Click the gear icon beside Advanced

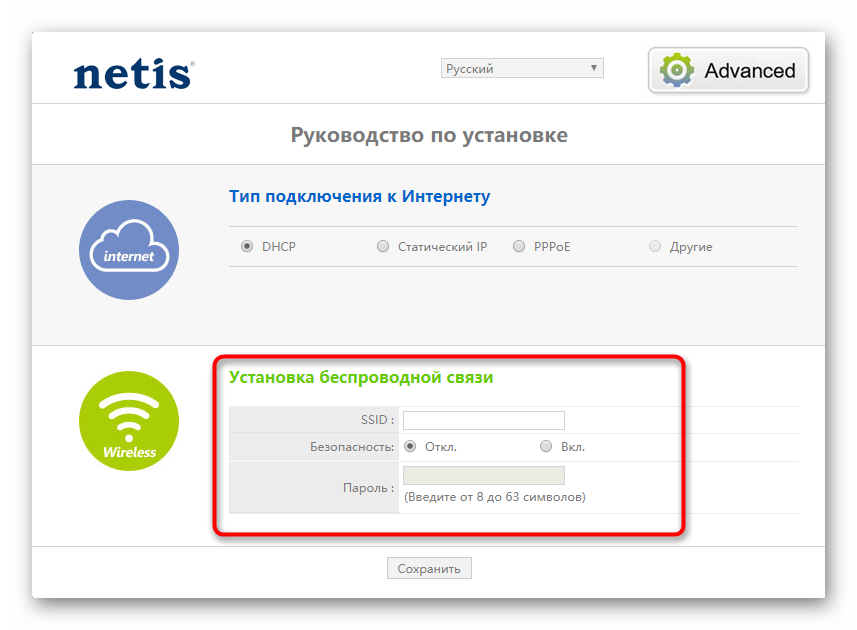[x=677, y=70]
